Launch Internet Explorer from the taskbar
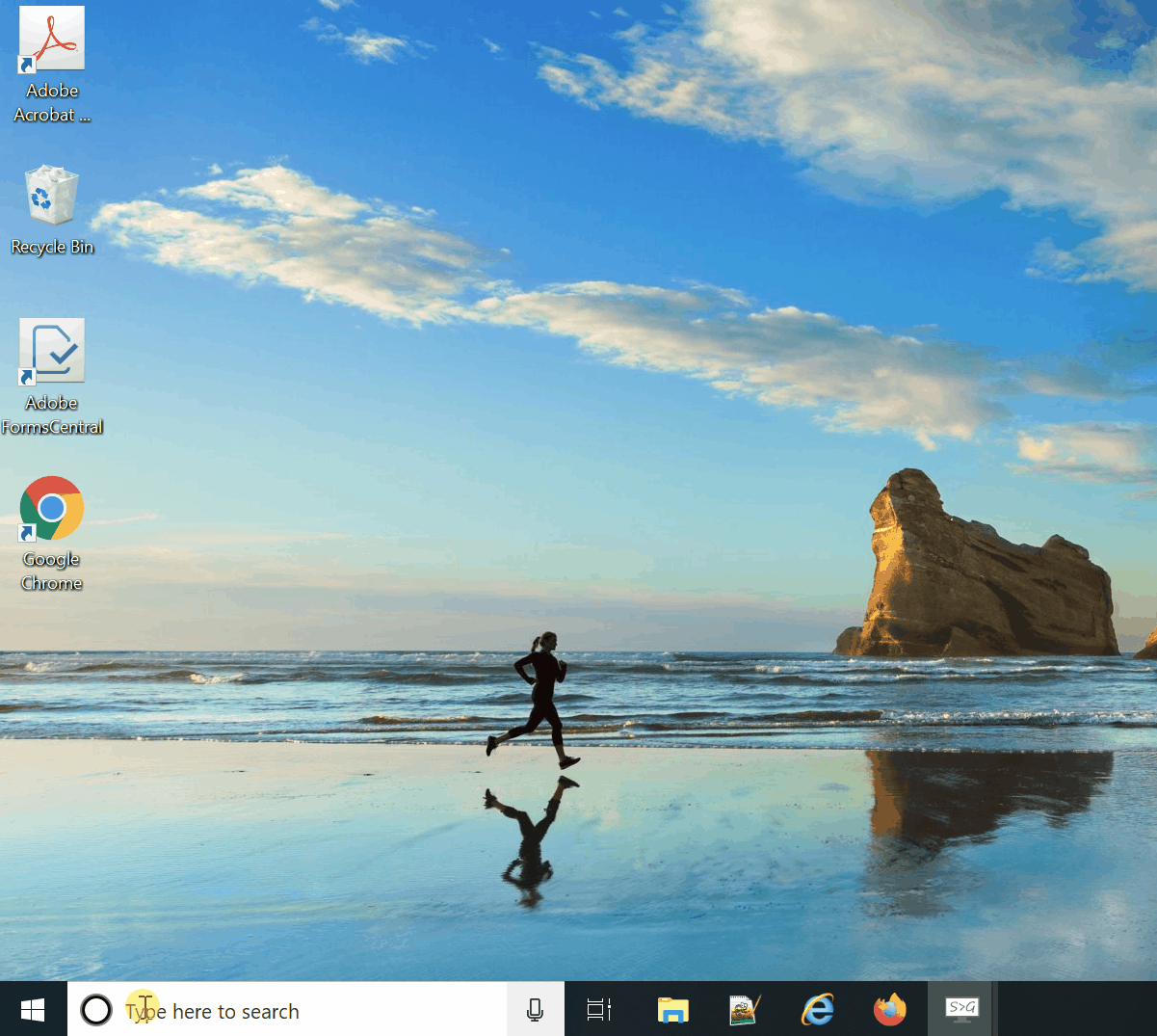The height and width of the screenshot is (1036, 1157). 817,1009
